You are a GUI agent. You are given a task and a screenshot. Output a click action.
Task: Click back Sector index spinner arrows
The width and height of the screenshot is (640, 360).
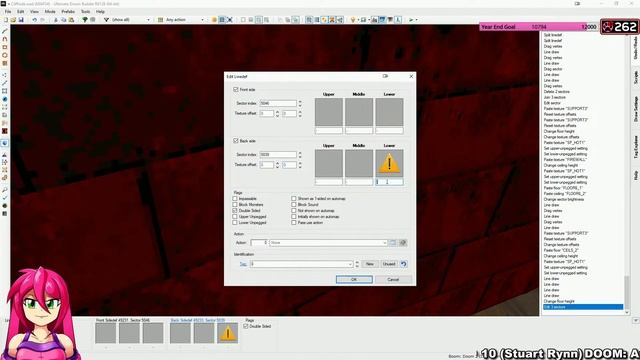click(300, 155)
